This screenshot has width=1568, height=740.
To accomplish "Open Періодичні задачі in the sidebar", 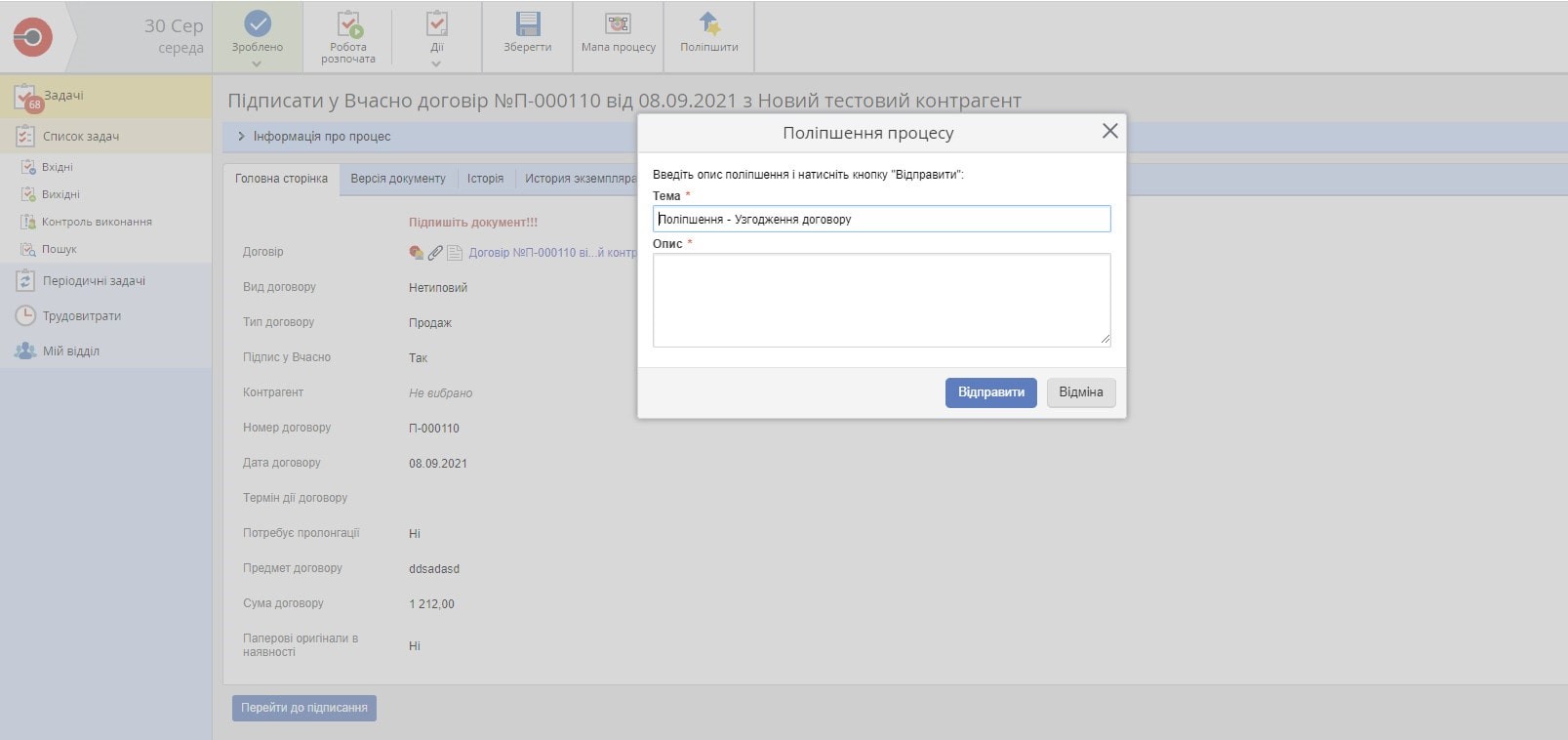I will [94, 281].
